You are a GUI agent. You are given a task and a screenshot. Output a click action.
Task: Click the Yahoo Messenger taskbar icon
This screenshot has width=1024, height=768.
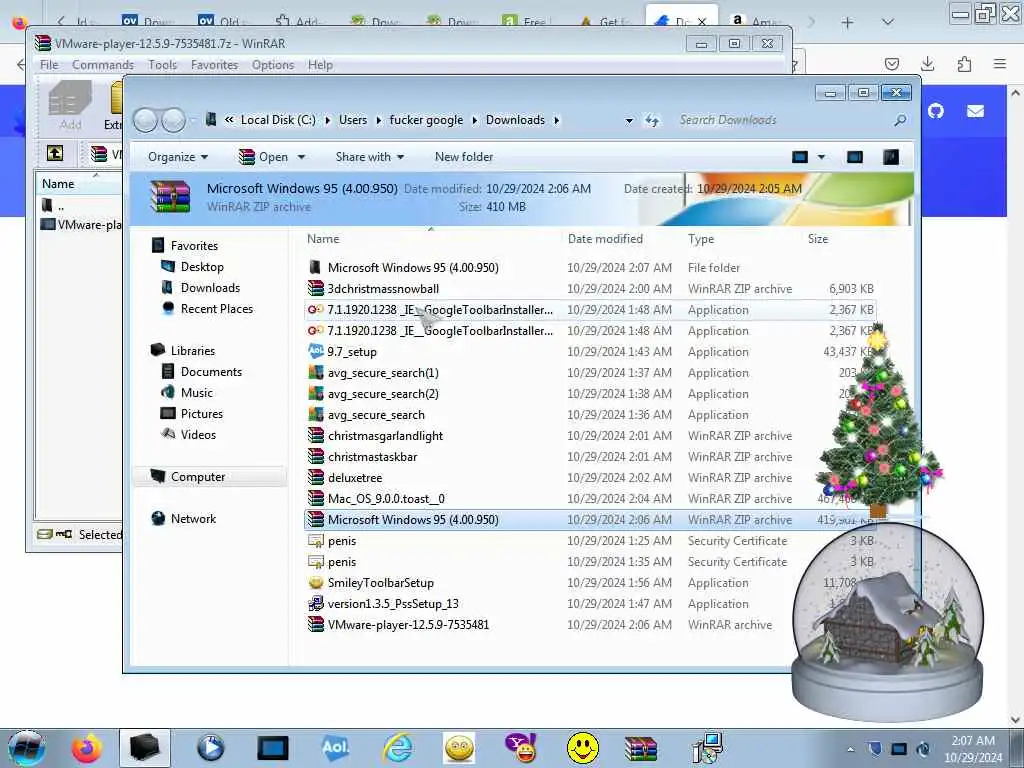click(521, 748)
